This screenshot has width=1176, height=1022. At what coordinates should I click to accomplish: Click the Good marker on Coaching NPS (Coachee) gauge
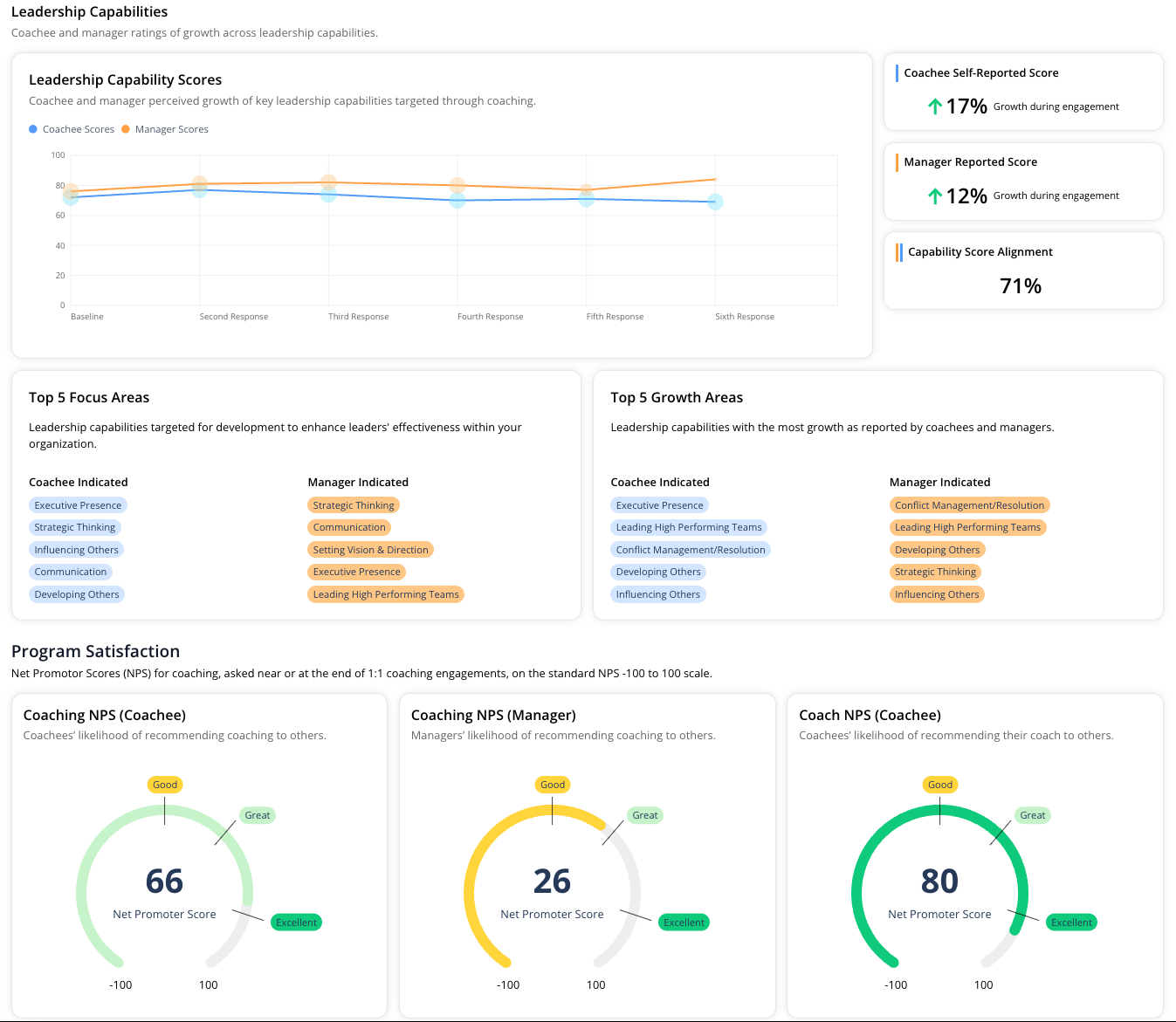[x=165, y=785]
